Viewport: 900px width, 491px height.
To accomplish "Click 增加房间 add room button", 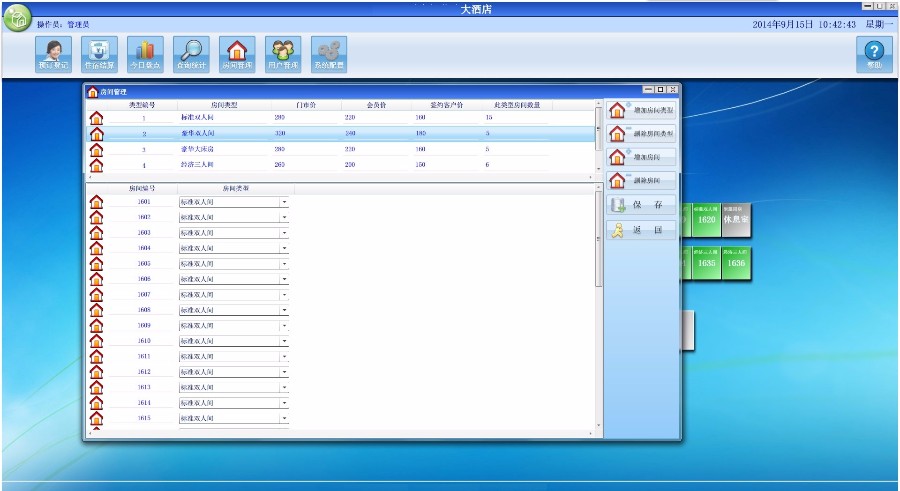I will (x=641, y=157).
